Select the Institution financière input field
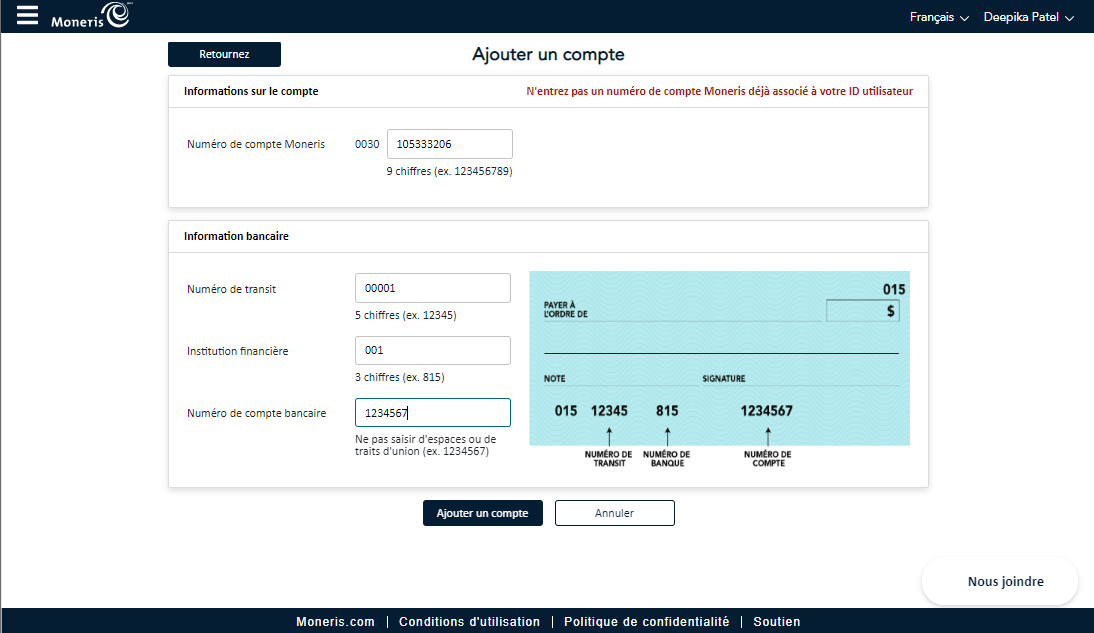The height and width of the screenshot is (633, 1094). click(x=433, y=350)
